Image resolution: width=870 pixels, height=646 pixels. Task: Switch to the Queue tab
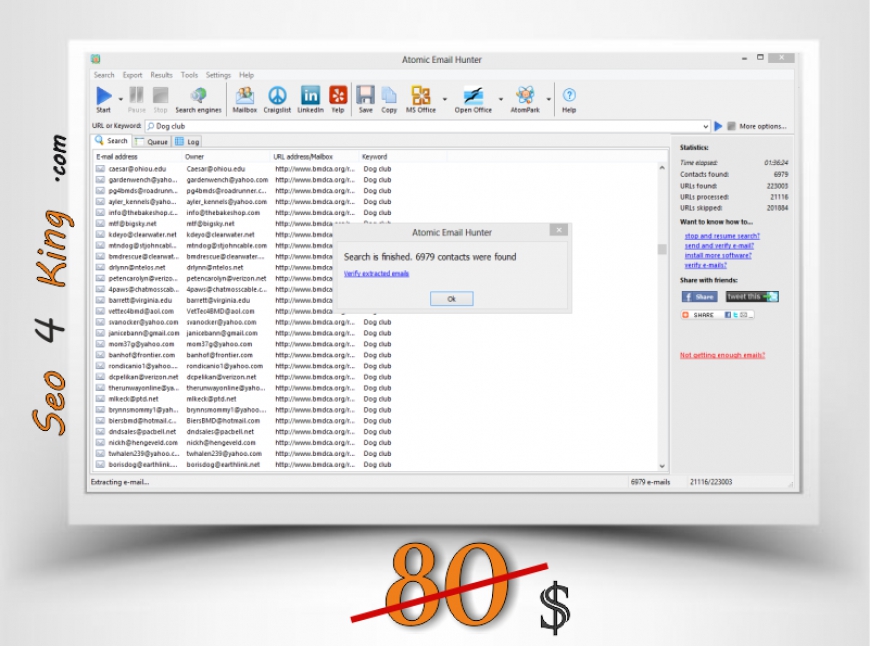[151, 142]
